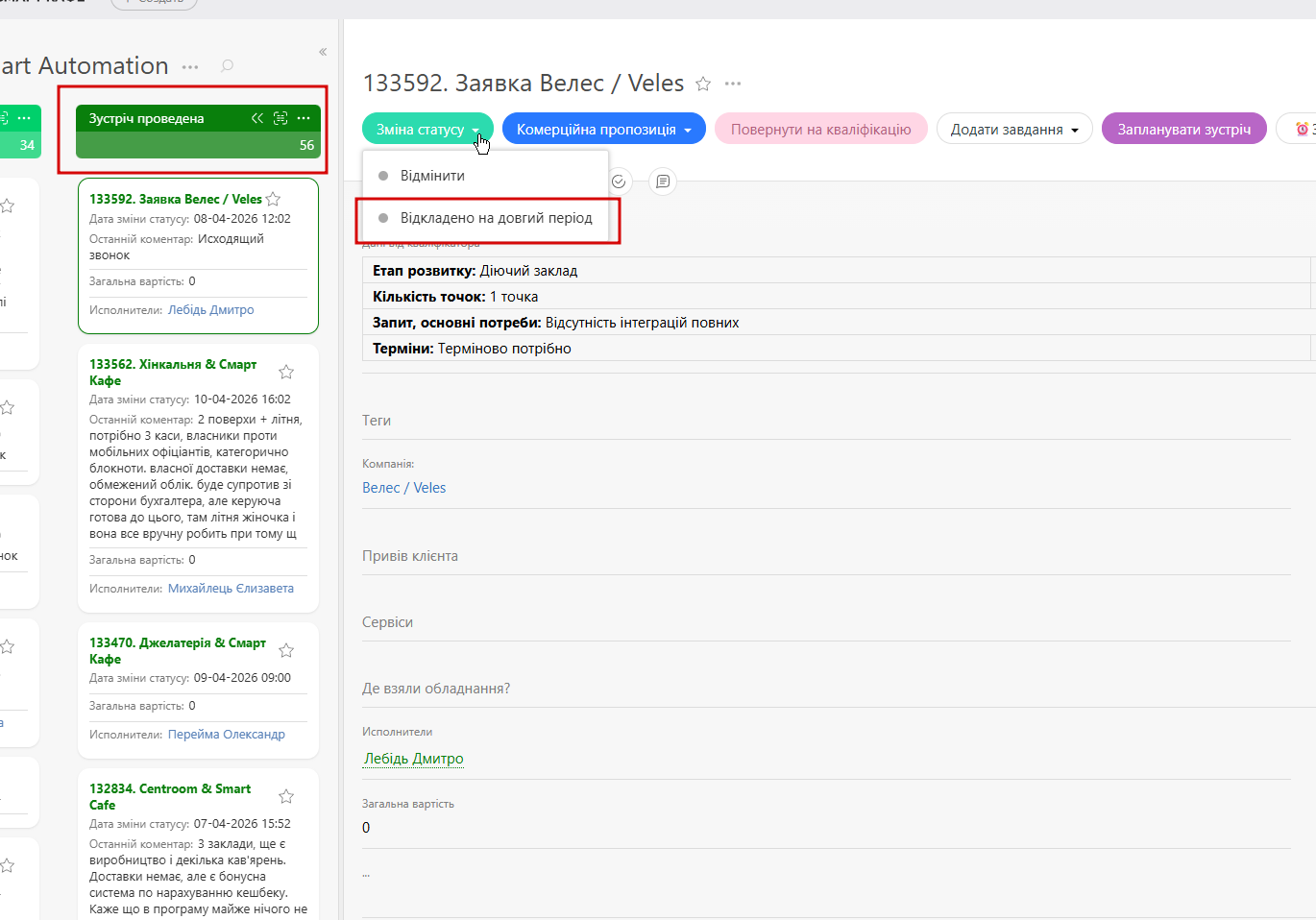Viewport: 1316px width, 920px height.
Task: Select Відмінити from the status menu
Action: click(x=485, y=176)
